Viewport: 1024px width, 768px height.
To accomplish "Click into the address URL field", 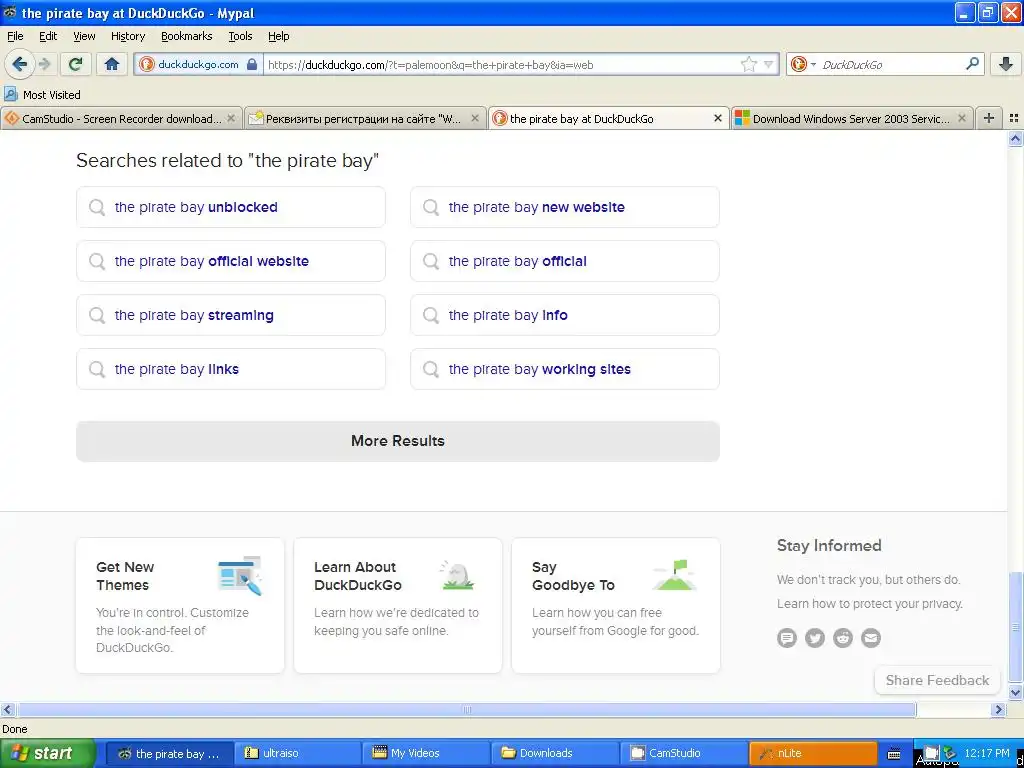I will 502,64.
